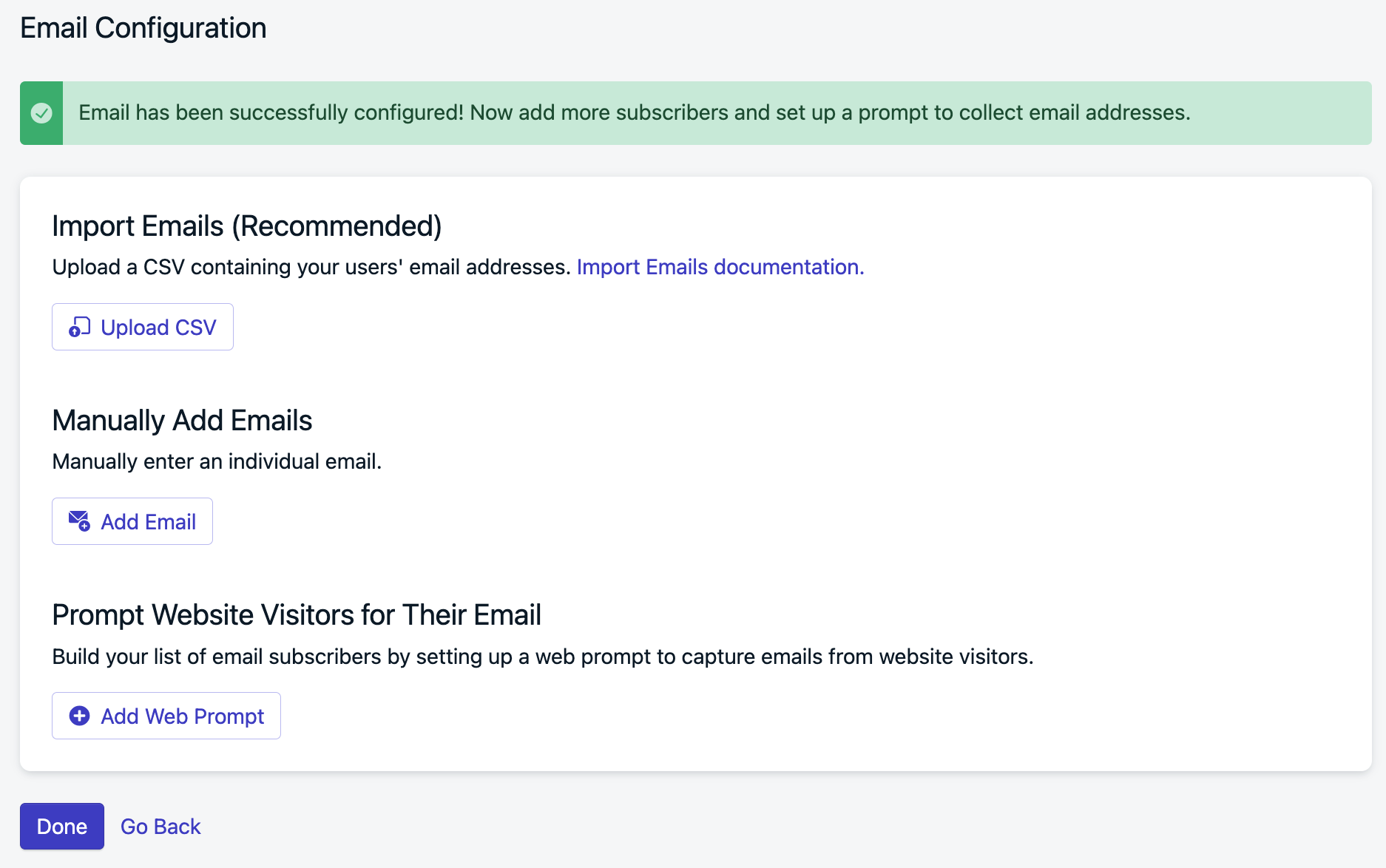Click the 'Manually enter an individual email' text

(x=217, y=461)
